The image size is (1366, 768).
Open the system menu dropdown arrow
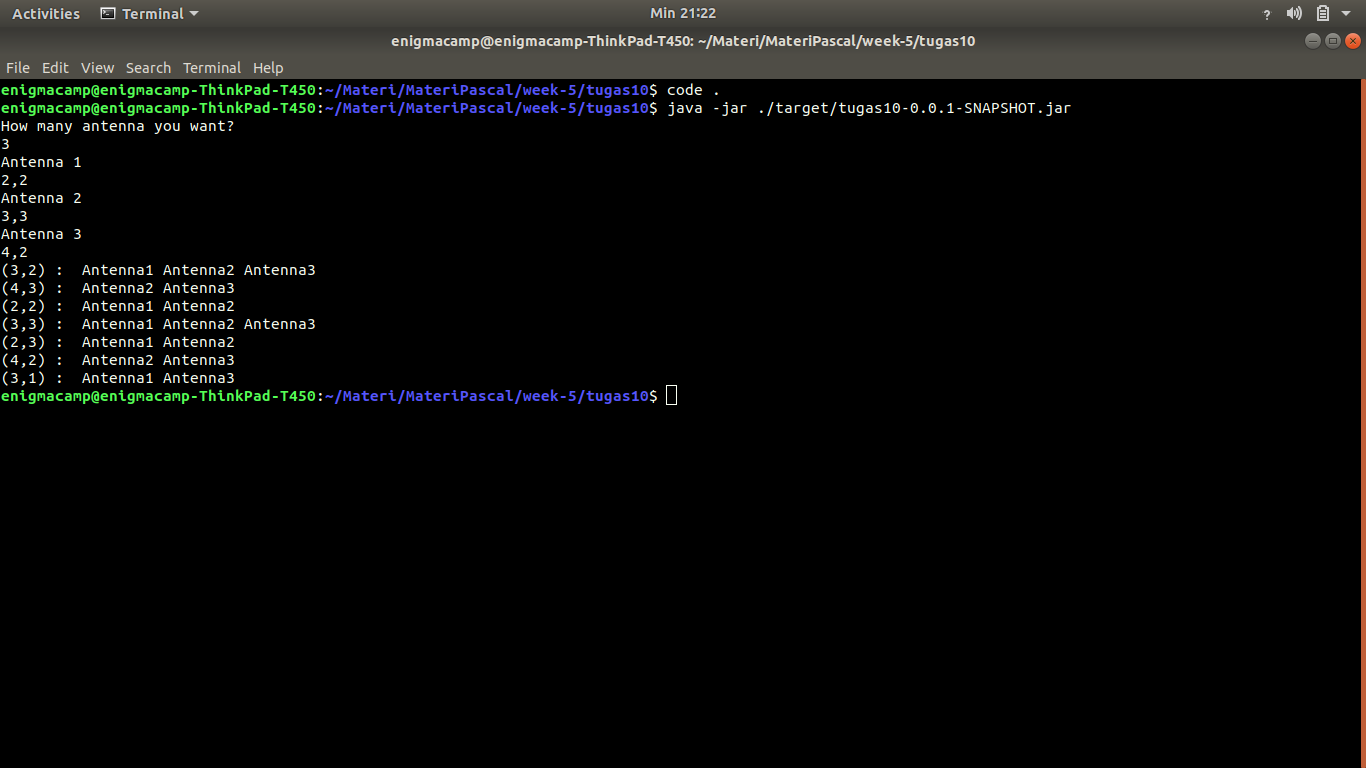(x=1346, y=14)
